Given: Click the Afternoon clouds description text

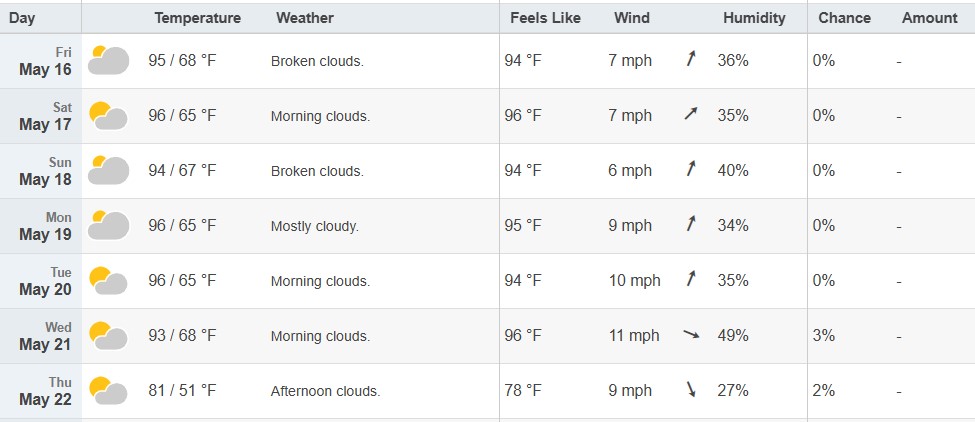Looking at the screenshot, I should [x=325, y=392].
